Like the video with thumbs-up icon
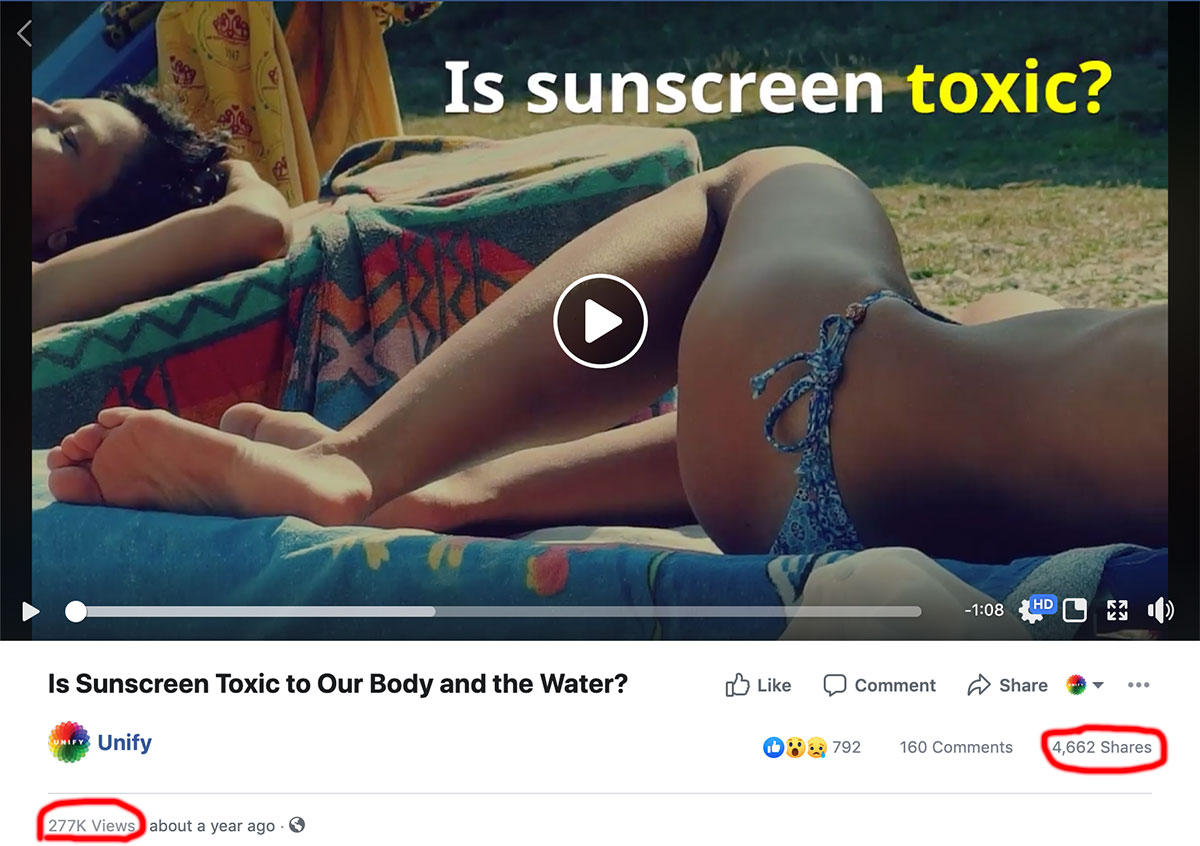 (758, 685)
